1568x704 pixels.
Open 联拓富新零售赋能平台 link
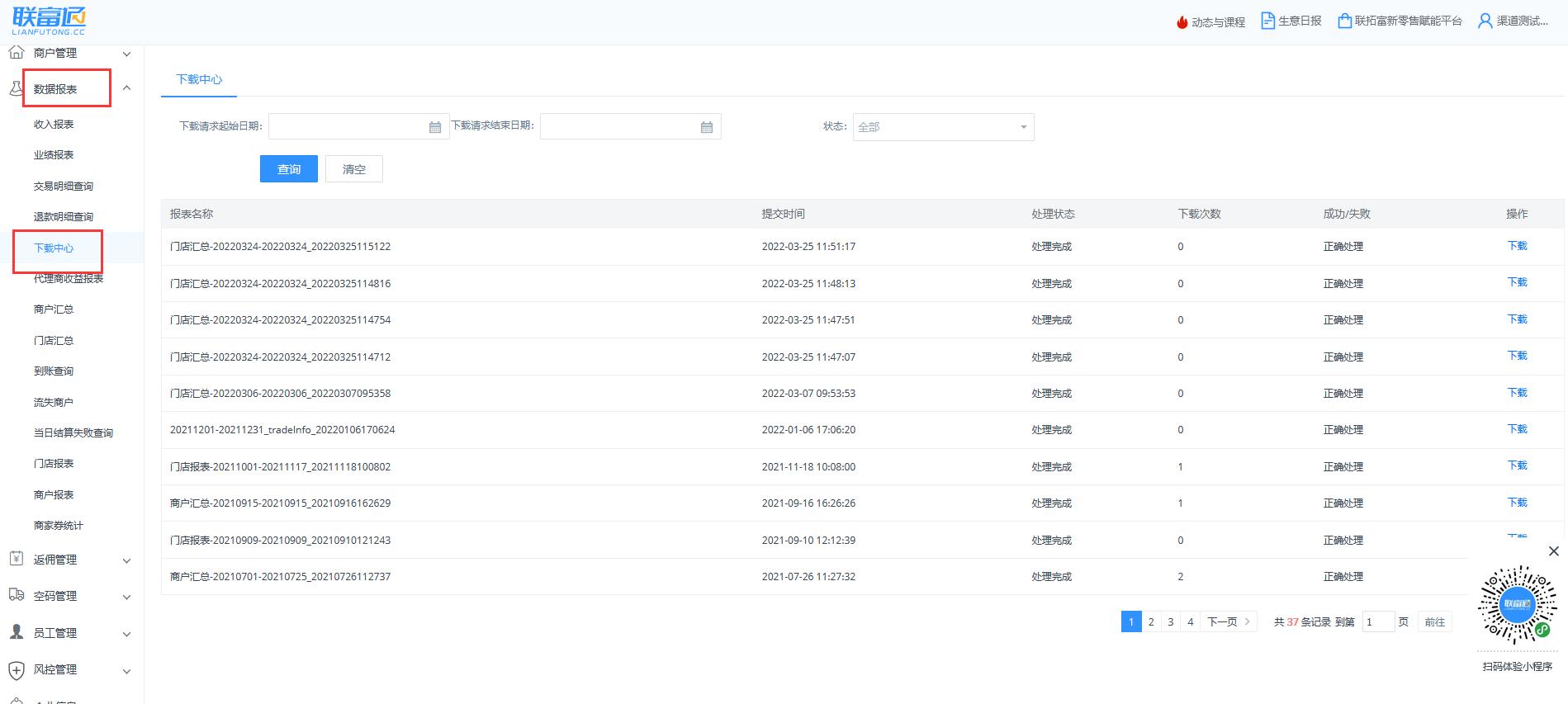[1408, 21]
